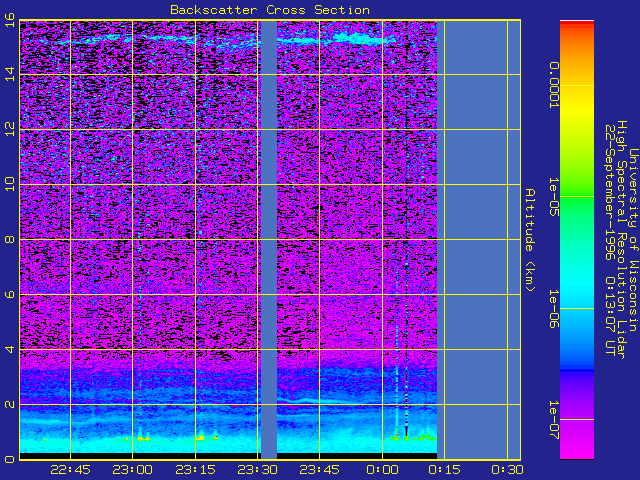Click the 1e-06 color scale label
Viewport: 640px width, 480px height.
pyautogui.click(x=553, y=309)
